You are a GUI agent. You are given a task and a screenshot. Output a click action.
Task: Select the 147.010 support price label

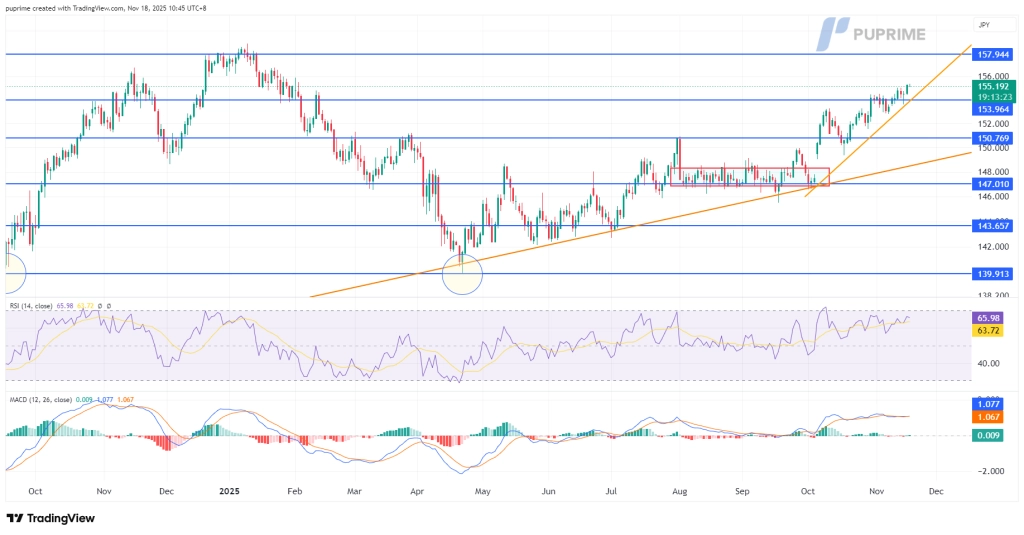tap(993, 184)
